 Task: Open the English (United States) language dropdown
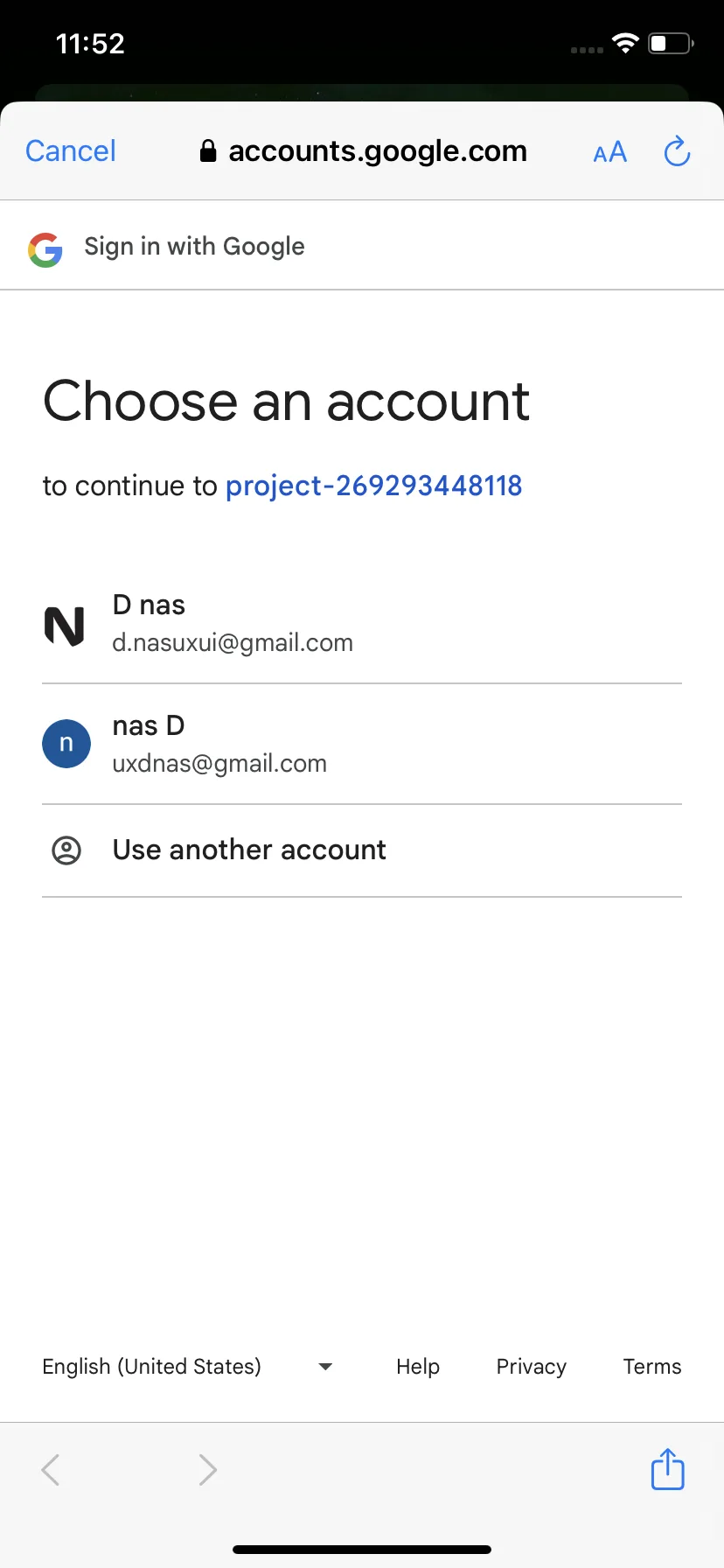point(187,1367)
